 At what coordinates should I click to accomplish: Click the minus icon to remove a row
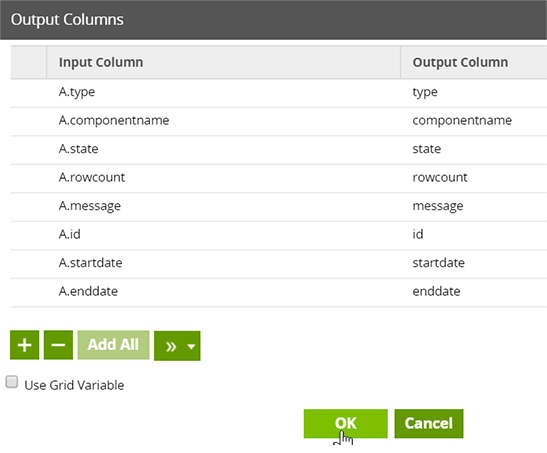(x=58, y=345)
